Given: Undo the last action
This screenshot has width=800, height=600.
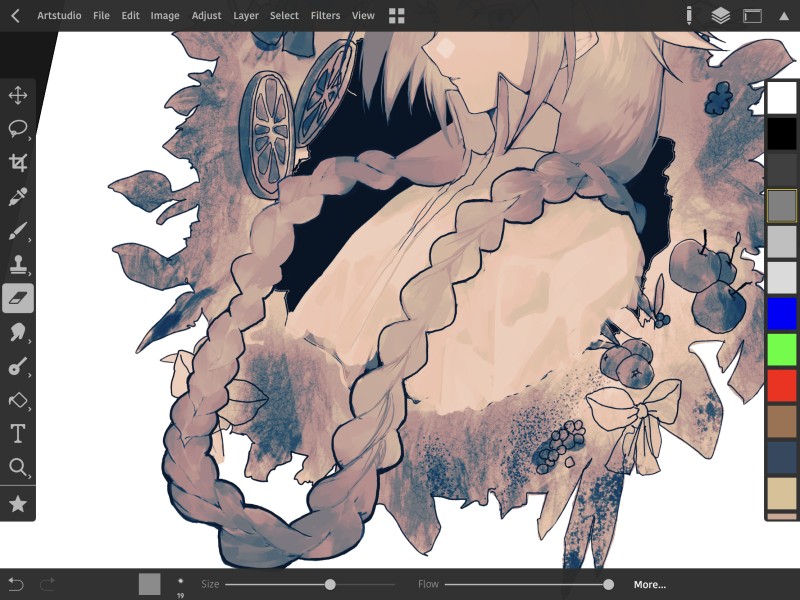Looking at the screenshot, I should (x=16, y=584).
